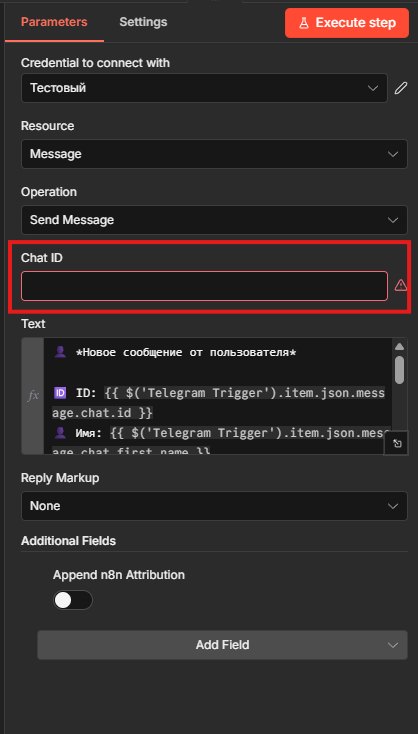Screen dimensions: 418x734
Task: Click the warning triangle beside Chat ID
Action: 401,285
